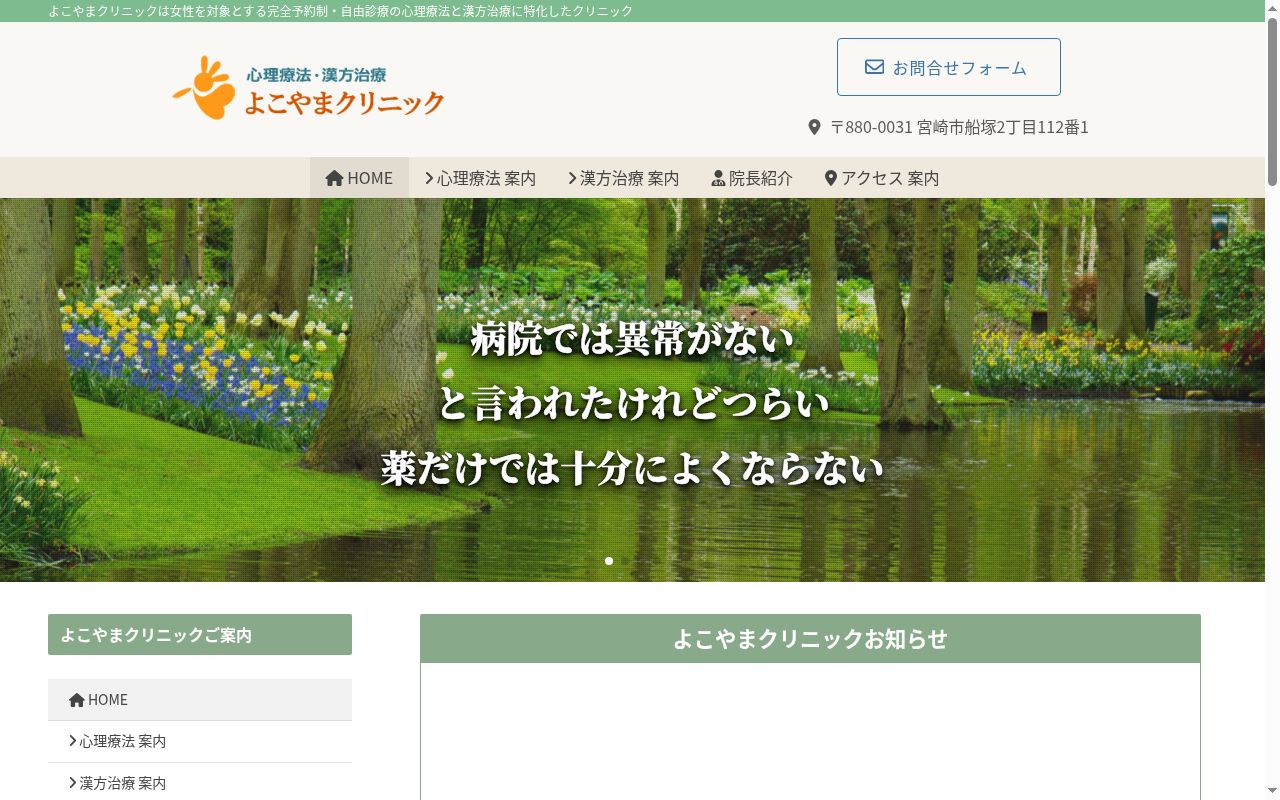Select the white slide indicator dot
Image resolution: width=1280 pixels, height=800 pixels.
[x=609, y=561]
